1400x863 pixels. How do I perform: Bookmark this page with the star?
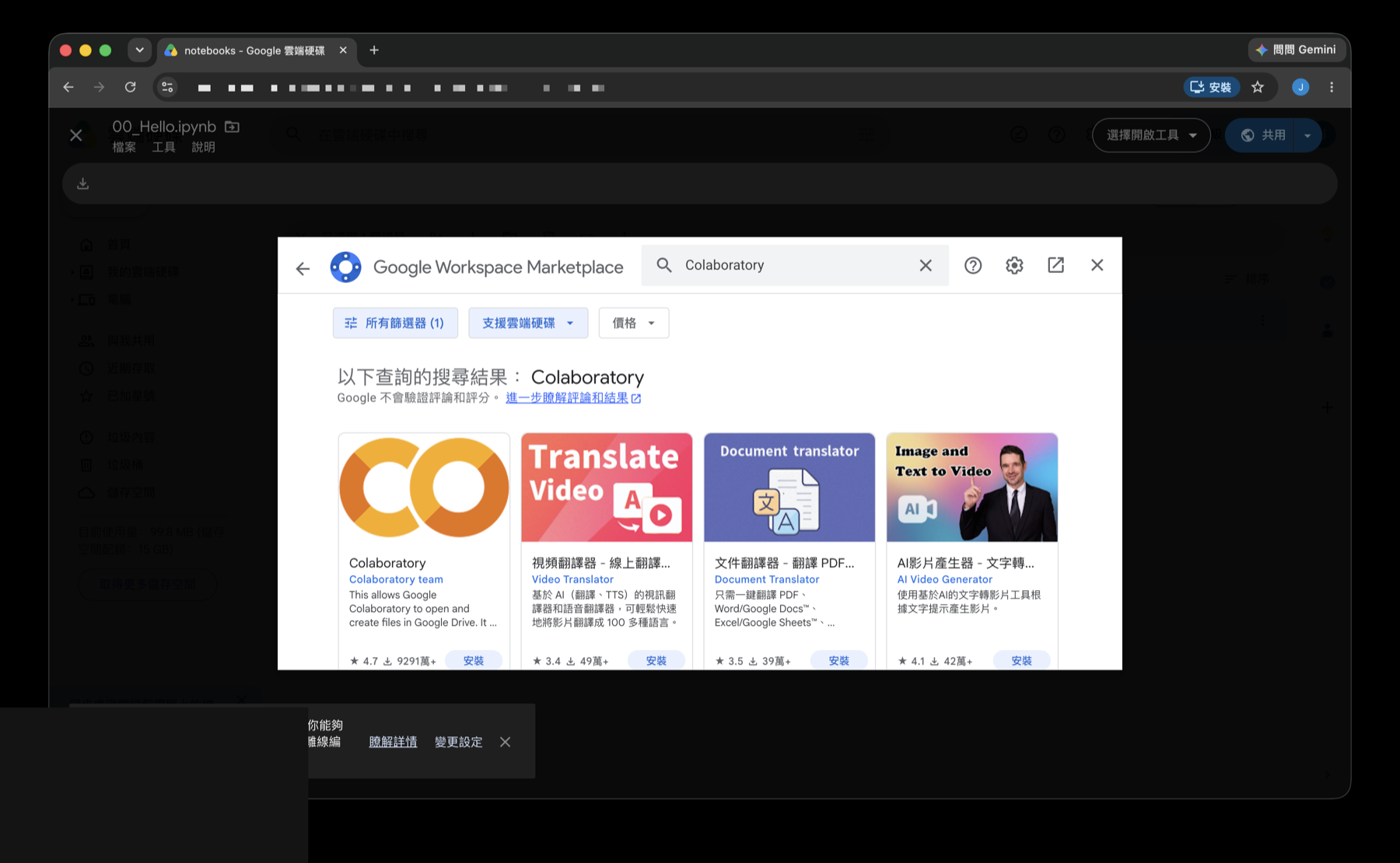pos(1258,87)
